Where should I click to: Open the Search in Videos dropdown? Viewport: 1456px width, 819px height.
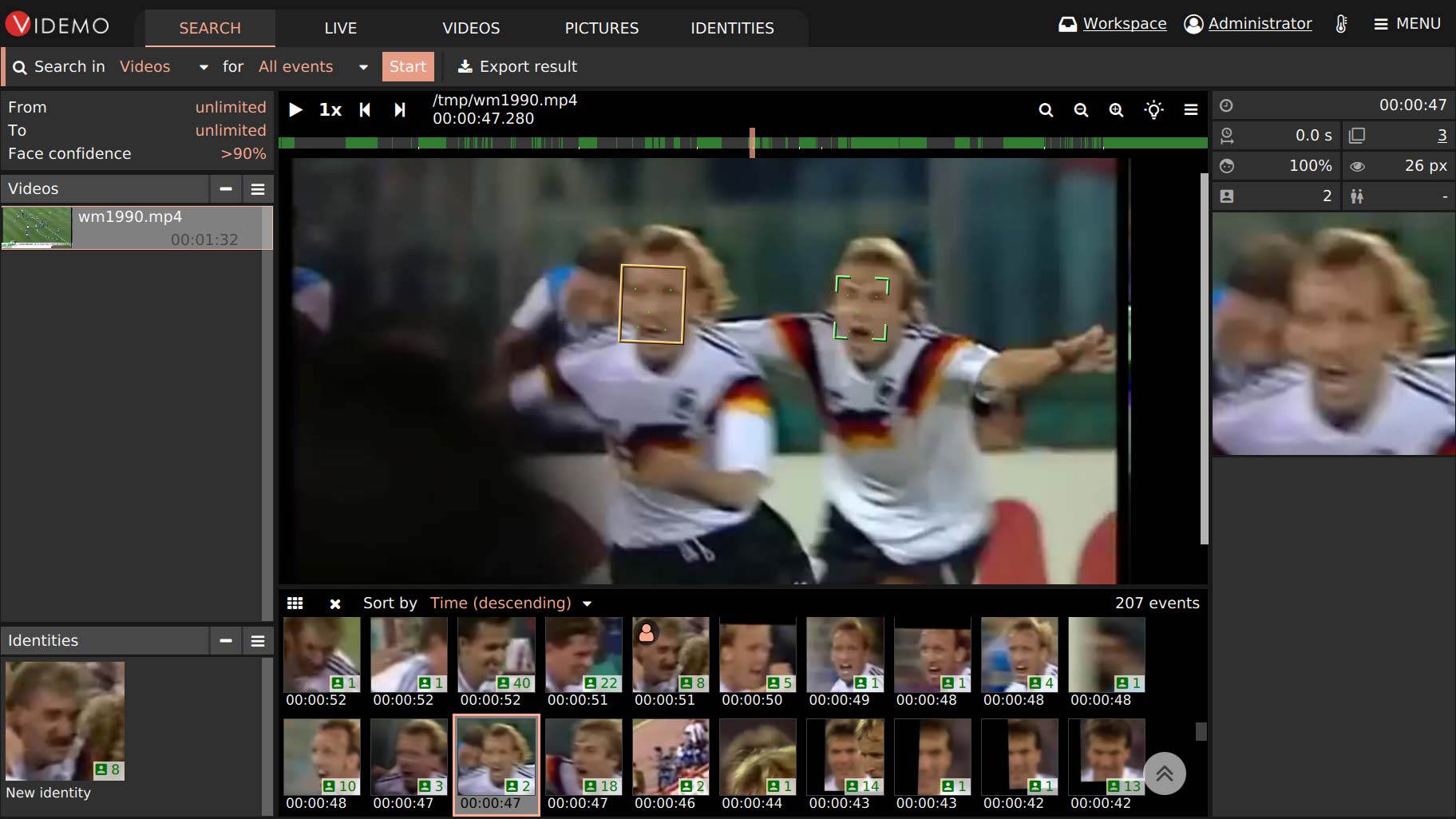pyautogui.click(x=164, y=67)
